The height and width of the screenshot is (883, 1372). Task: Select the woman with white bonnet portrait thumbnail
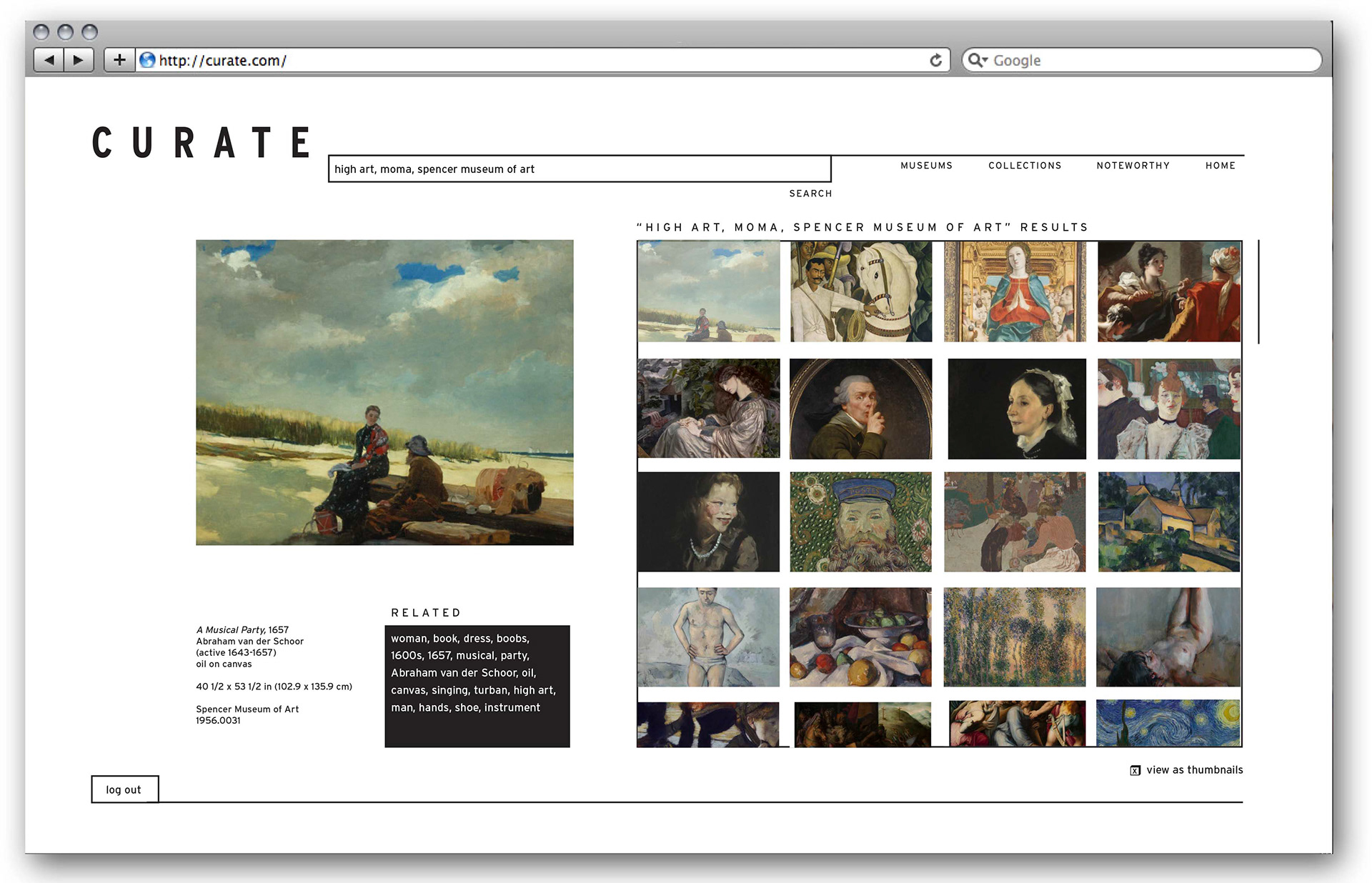point(1017,409)
